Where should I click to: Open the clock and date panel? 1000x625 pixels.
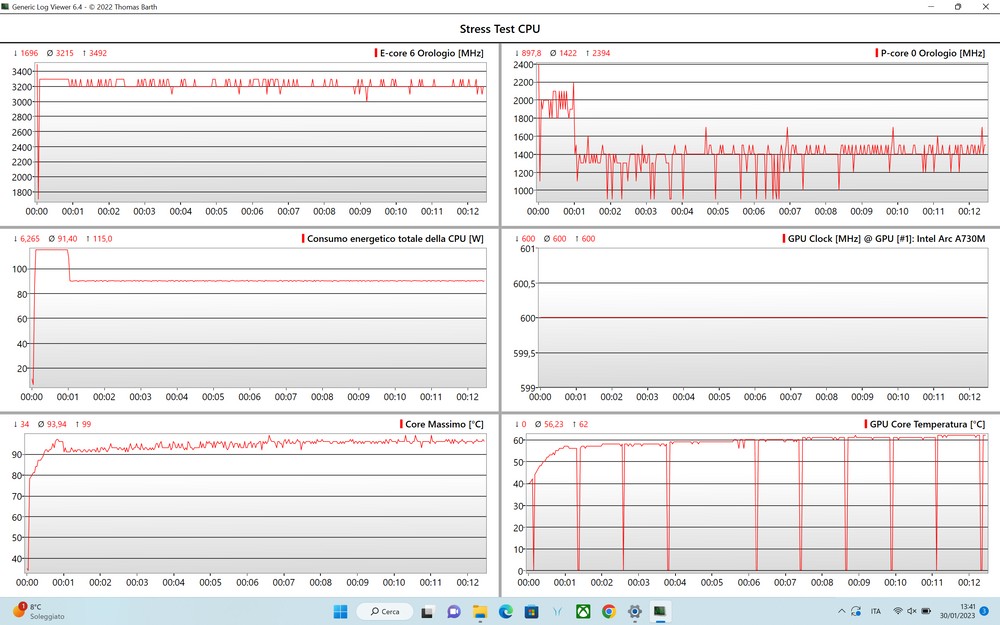coord(957,611)
